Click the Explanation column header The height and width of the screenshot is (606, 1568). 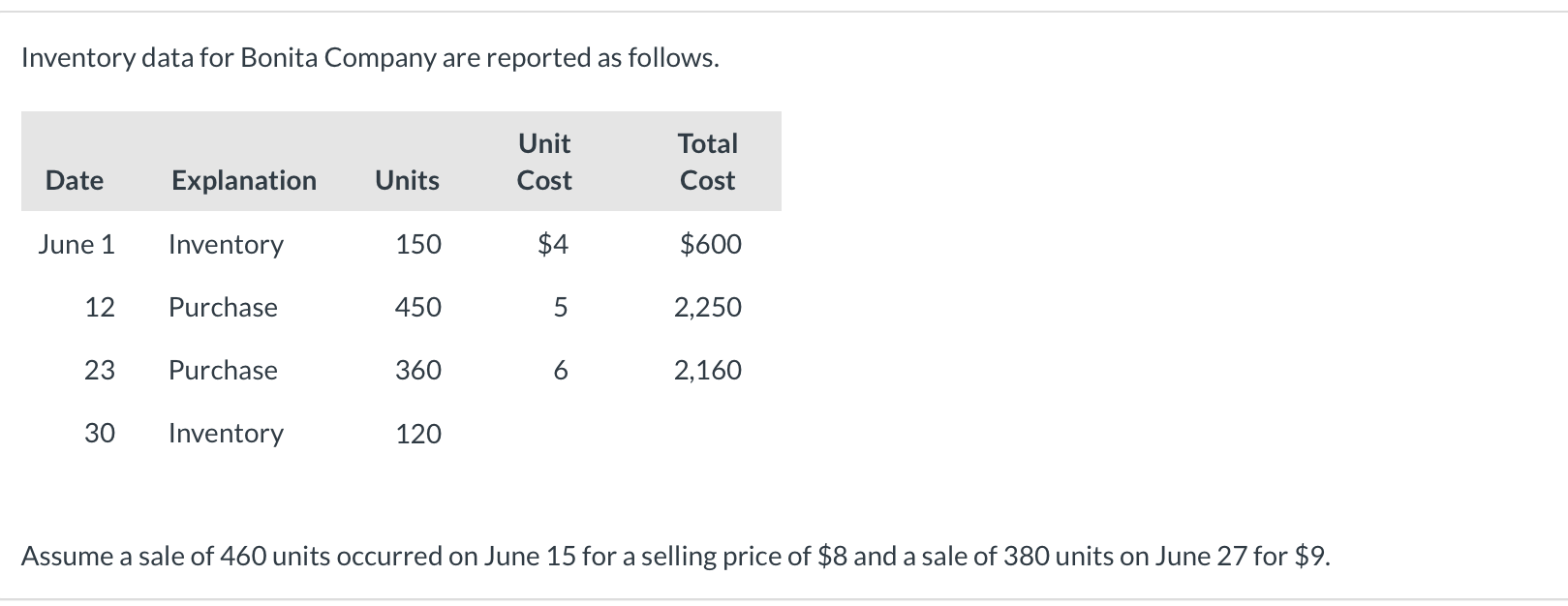243,181
